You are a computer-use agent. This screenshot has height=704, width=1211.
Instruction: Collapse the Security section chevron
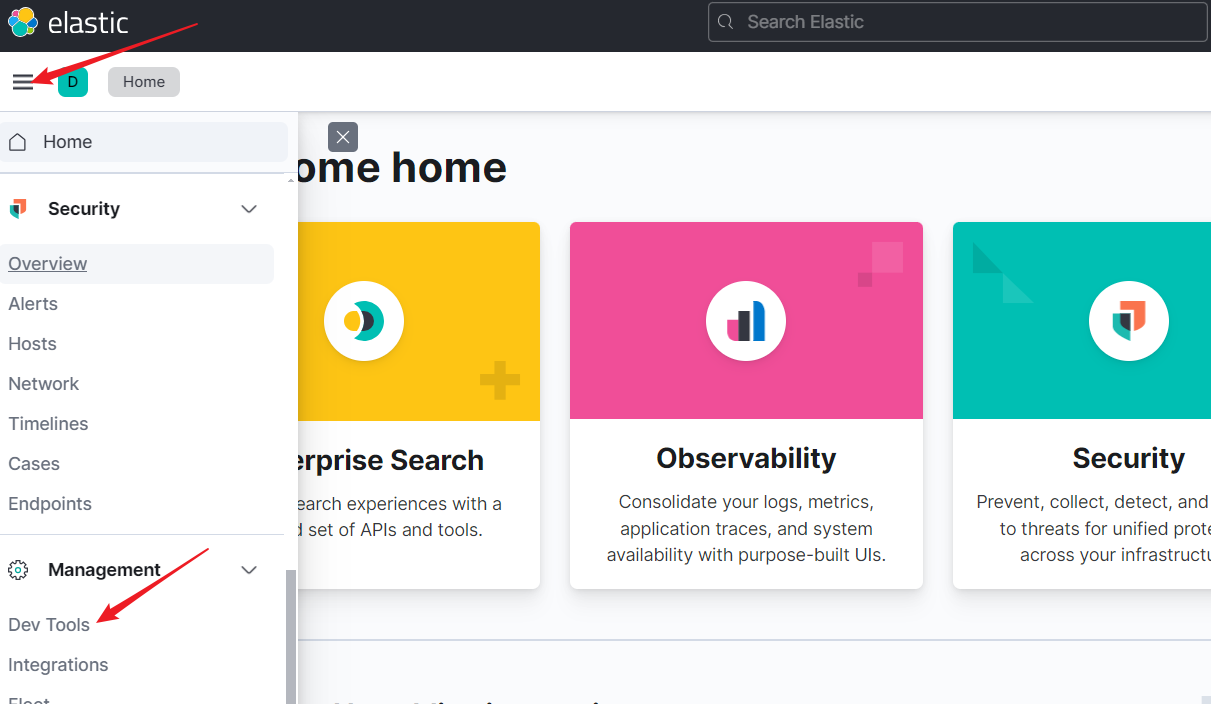coord(249,209)
